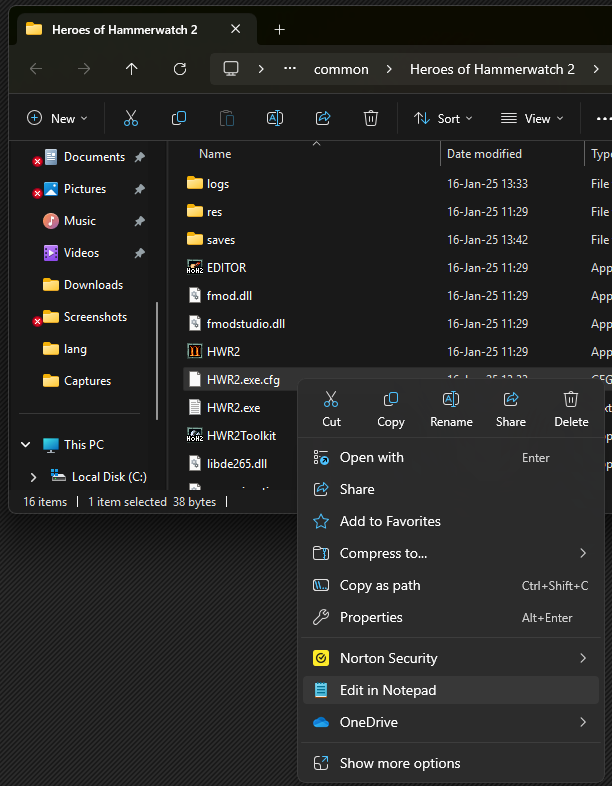Click the Copy icon in Explorer toolbar

click(178, 118)
